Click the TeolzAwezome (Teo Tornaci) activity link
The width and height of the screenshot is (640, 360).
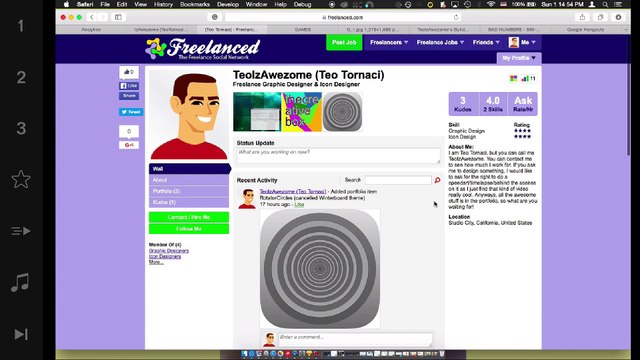click(293, 191)
